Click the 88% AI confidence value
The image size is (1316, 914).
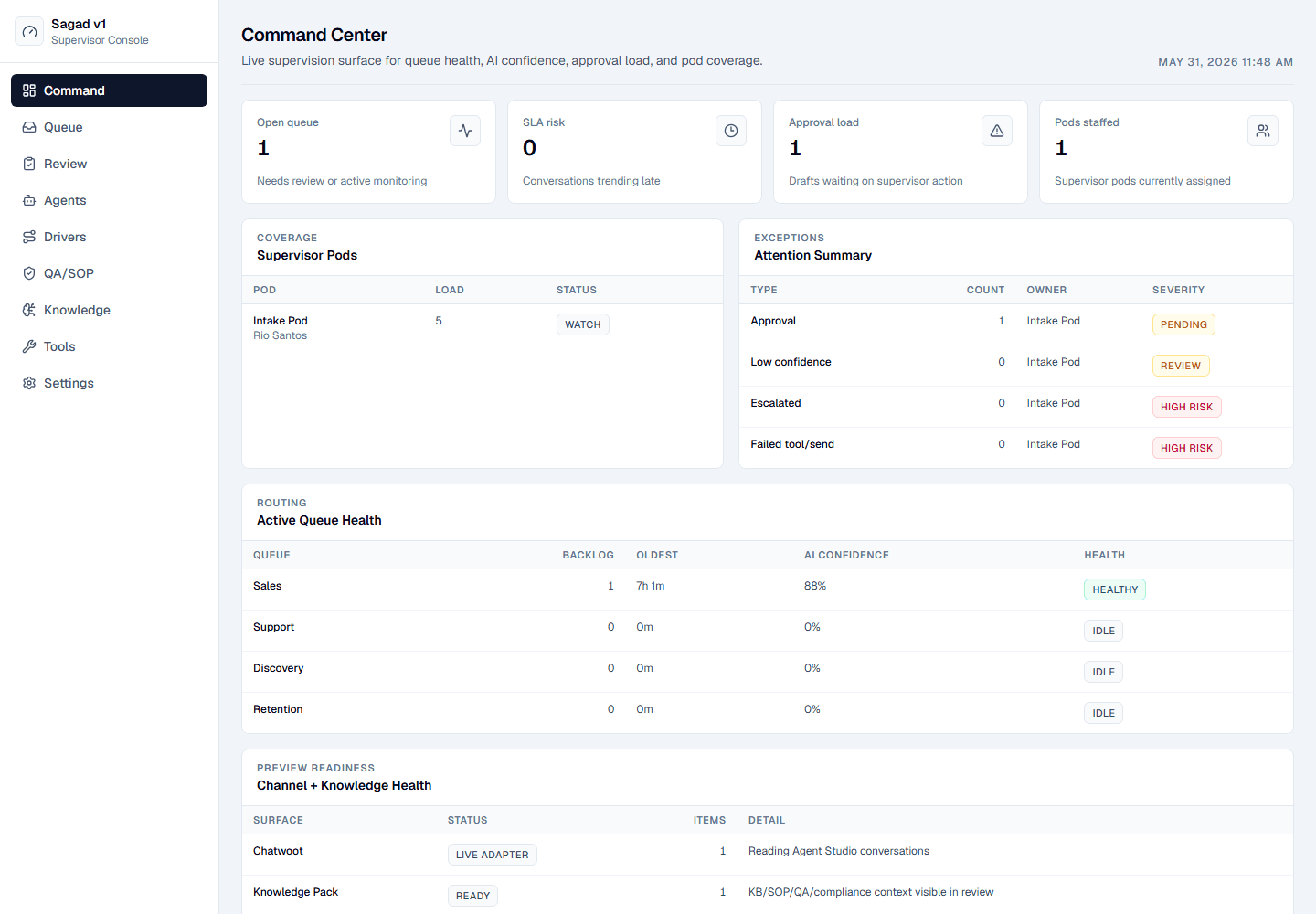[x=815, y=586]
